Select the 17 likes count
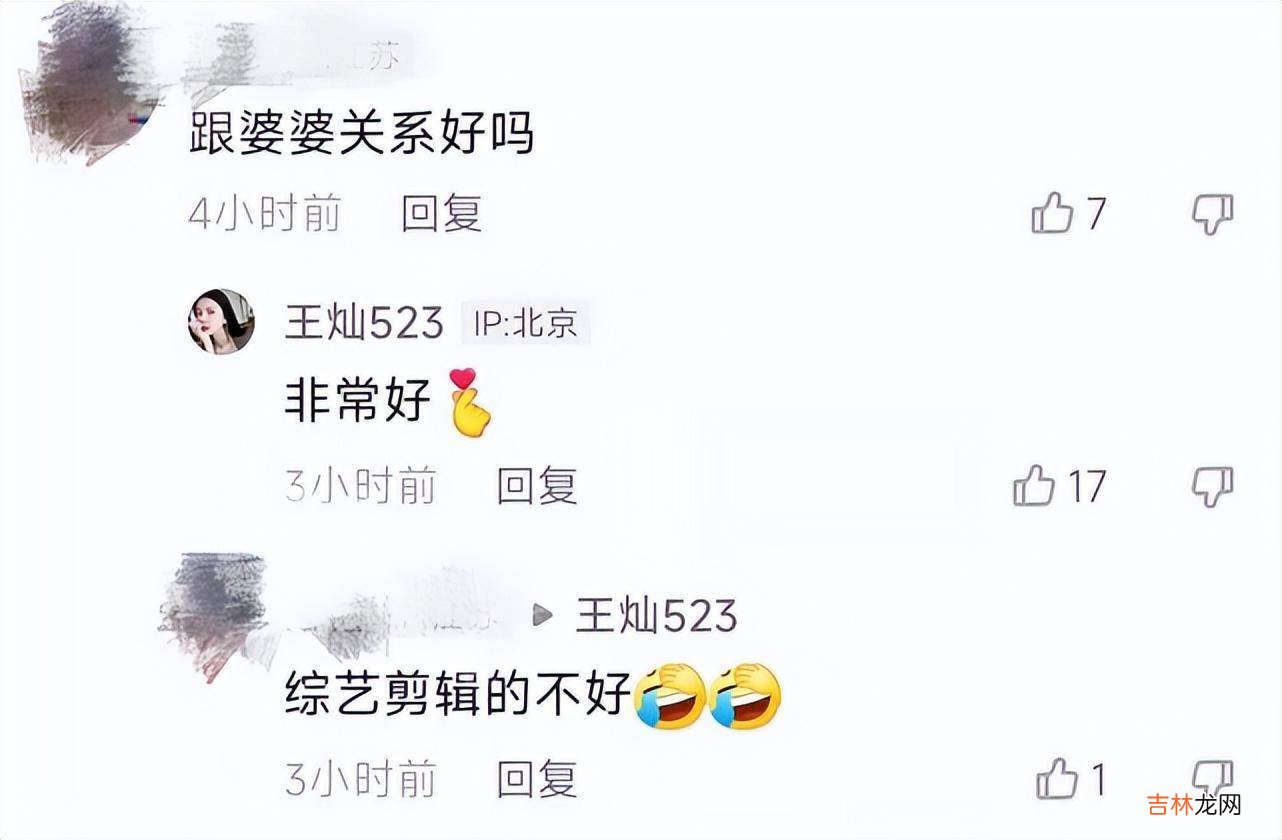The width and height of the screenshot is (1282, 840). pos(1087,486)
